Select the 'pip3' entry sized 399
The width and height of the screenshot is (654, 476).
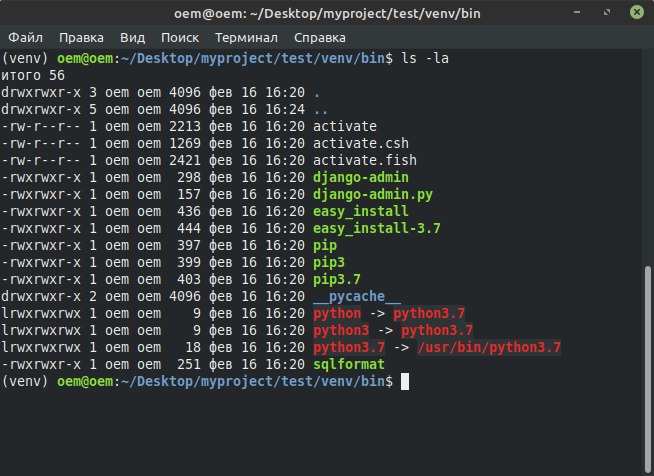pos(329,263)
